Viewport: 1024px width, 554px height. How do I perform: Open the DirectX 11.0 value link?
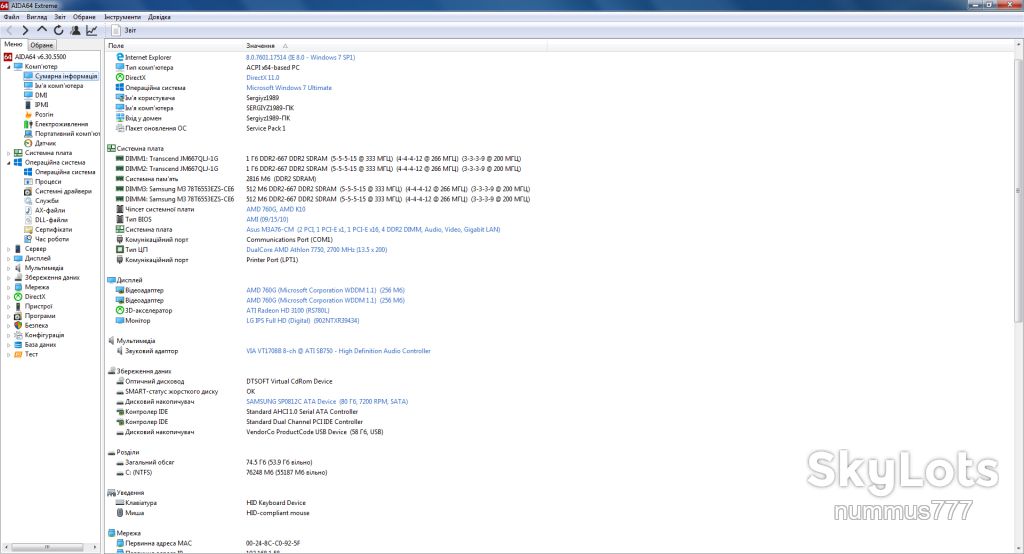(x=263, y=78)
